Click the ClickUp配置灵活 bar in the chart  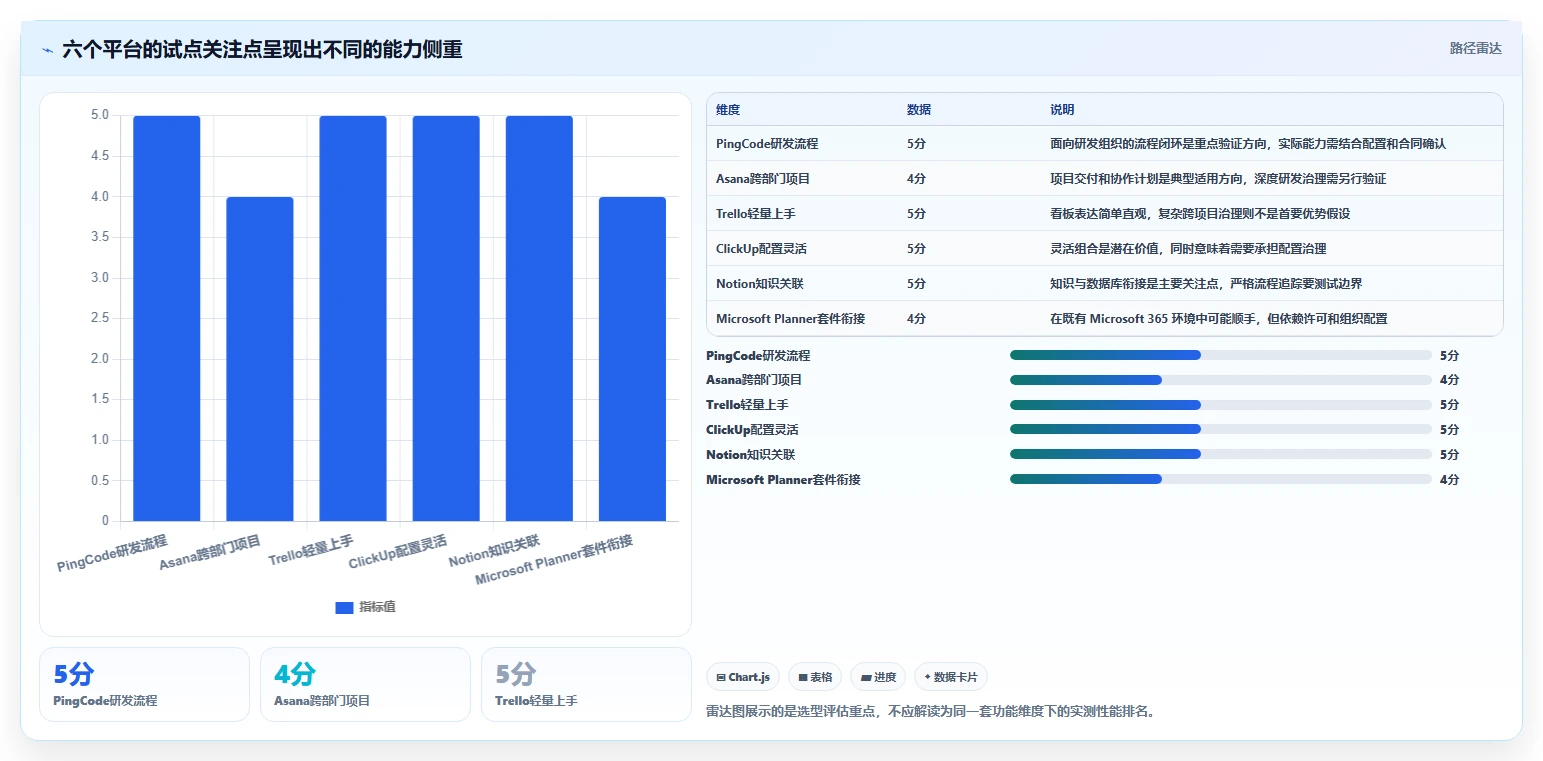(x=446, y=318)
